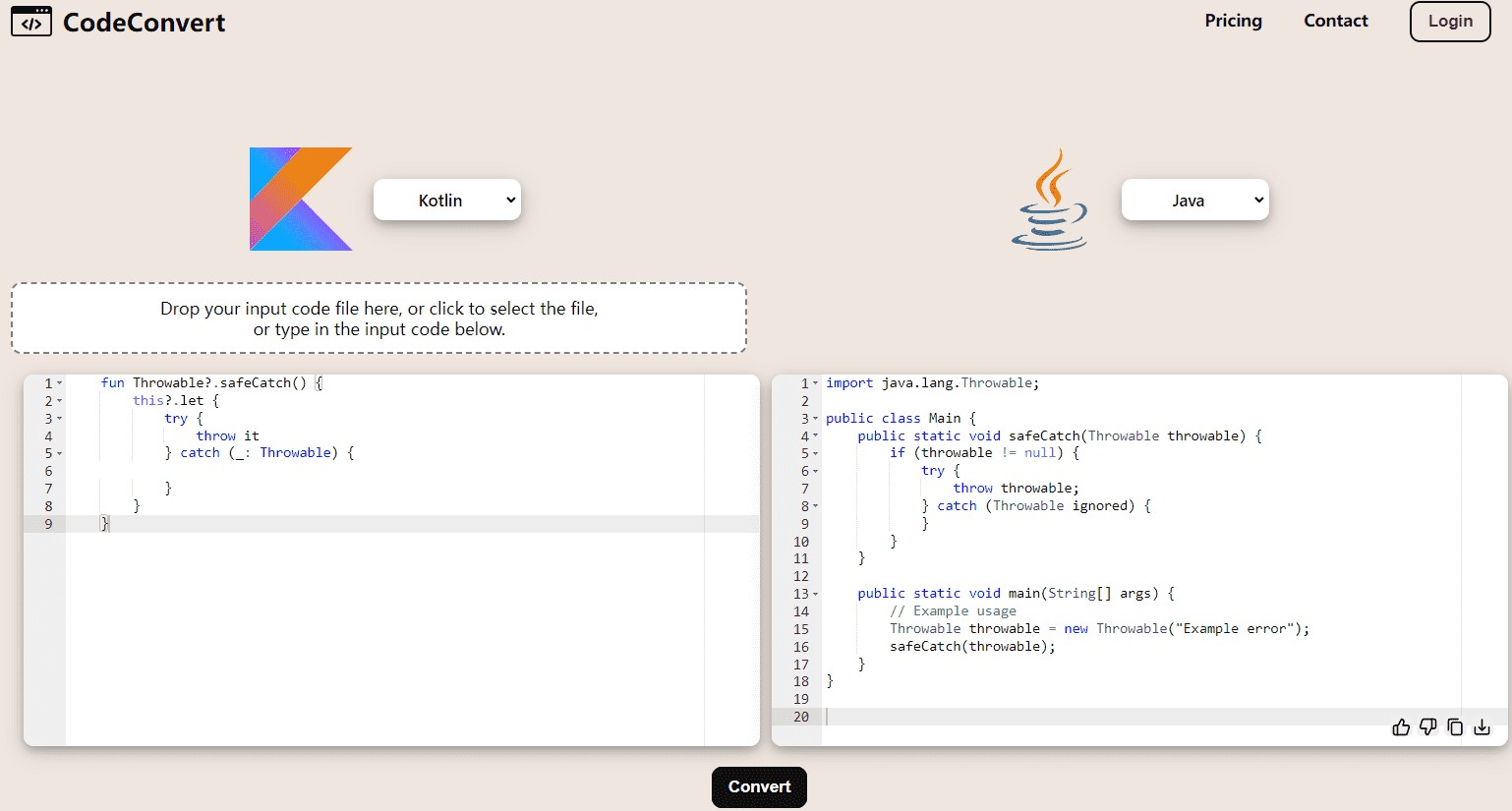Click the thumbs up feedback icon
Viewport: 1512px width, 811px height.
(x=1401, y=727)
